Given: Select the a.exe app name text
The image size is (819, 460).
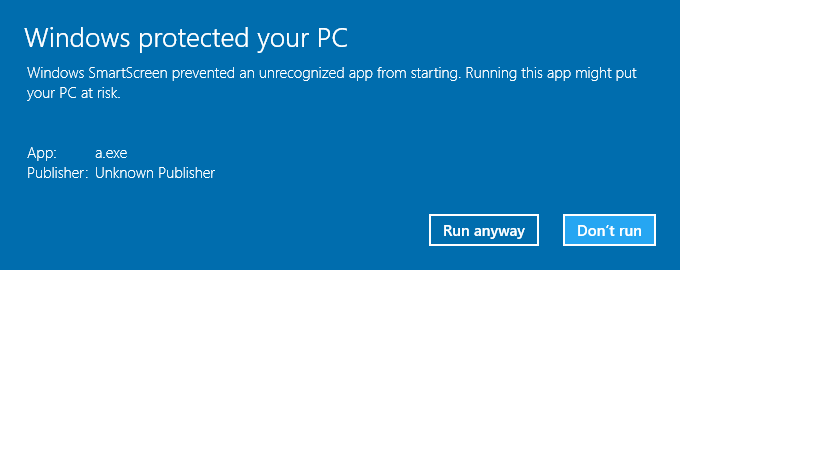Looking at the screenshot, I should tap(111, 153).
